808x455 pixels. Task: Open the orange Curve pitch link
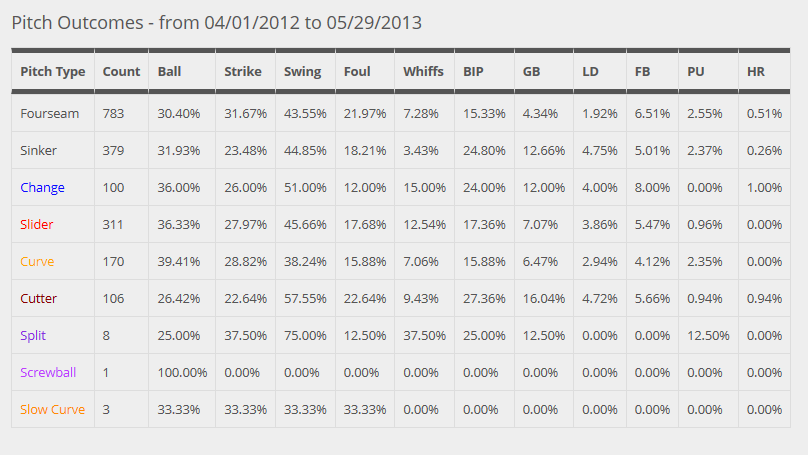pos(37,262)
